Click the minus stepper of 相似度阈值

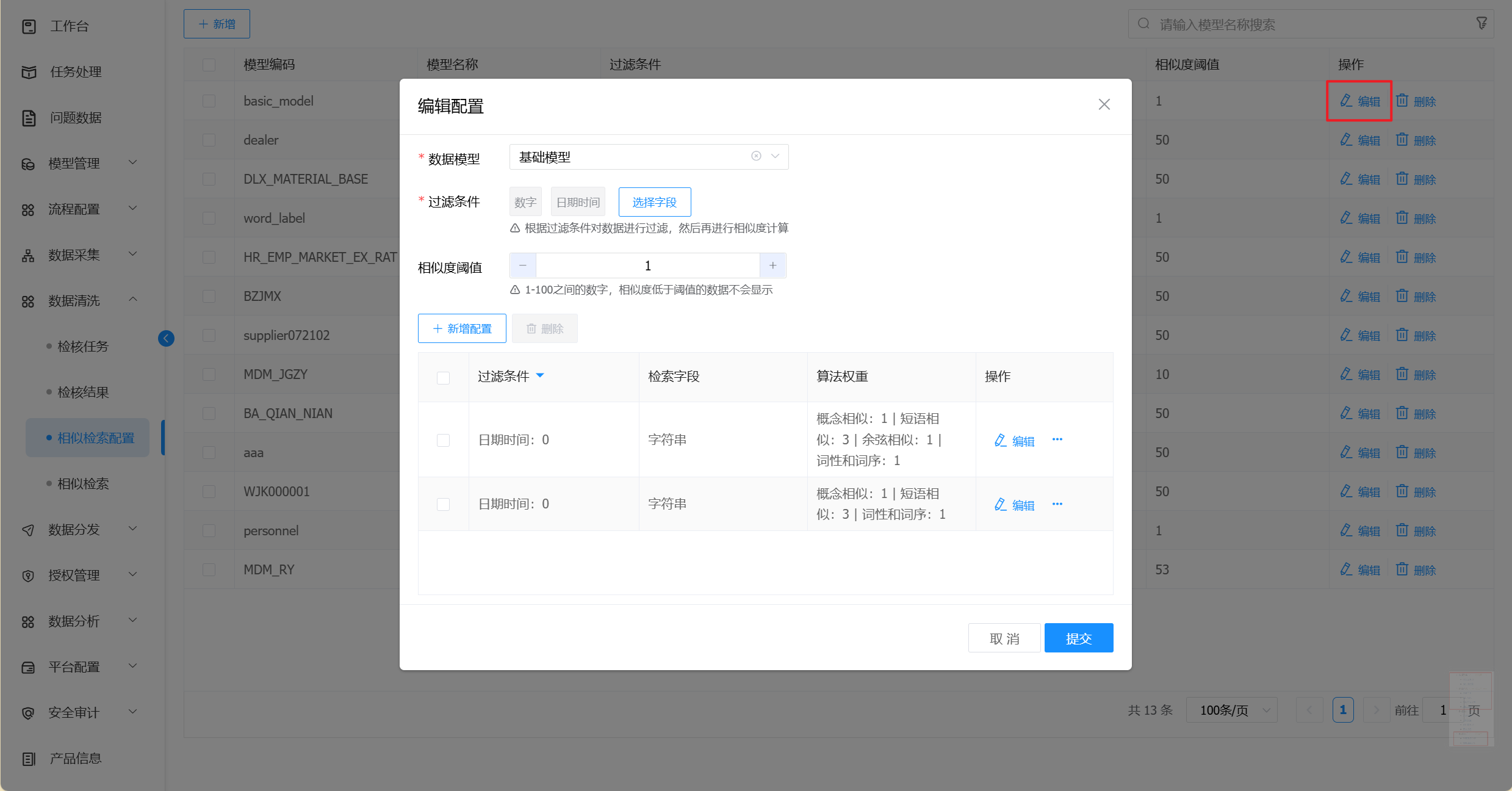click(x=523, y=265)
